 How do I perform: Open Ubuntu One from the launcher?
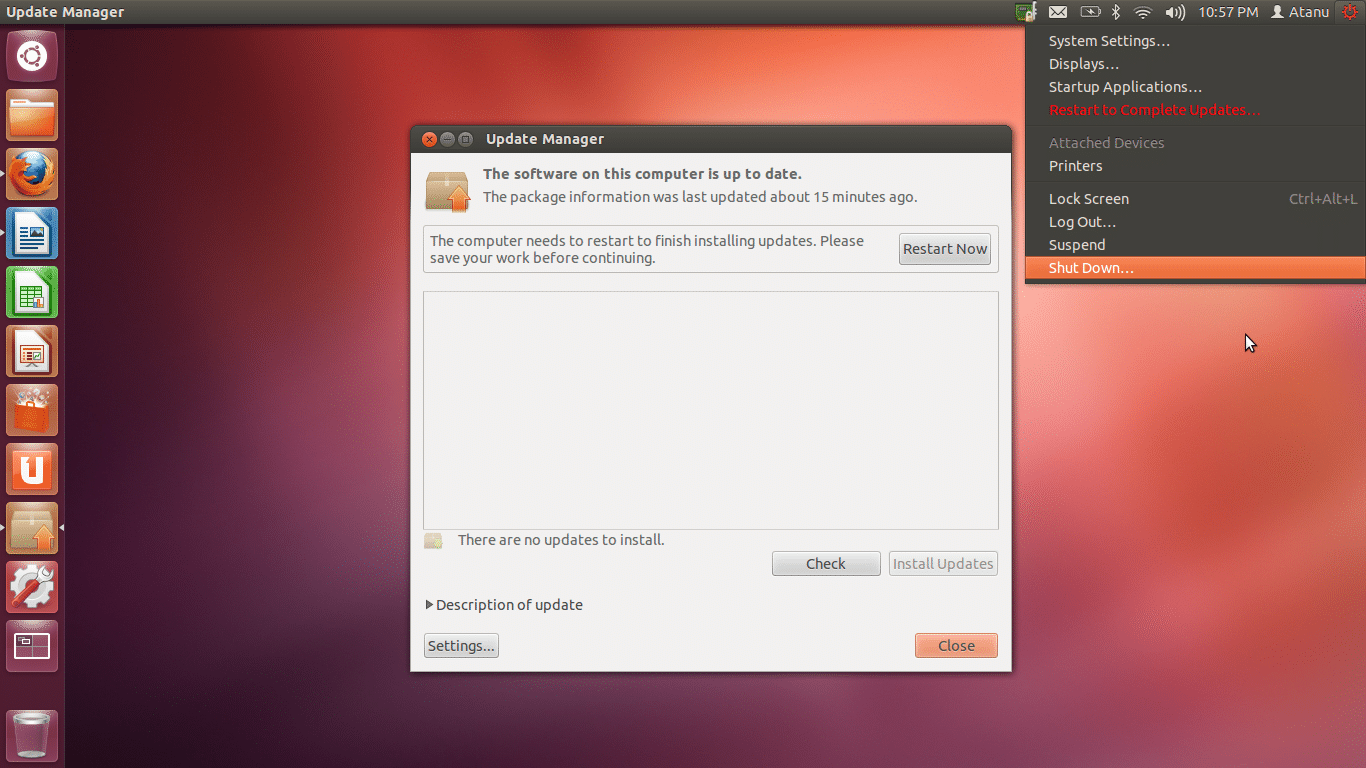click(x=32, y=469)
